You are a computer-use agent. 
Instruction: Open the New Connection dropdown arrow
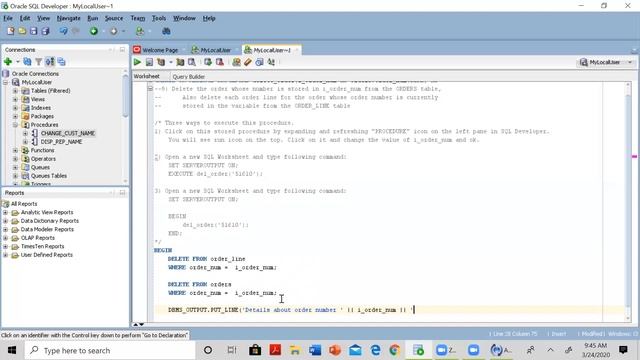click(x=18, y=62)
